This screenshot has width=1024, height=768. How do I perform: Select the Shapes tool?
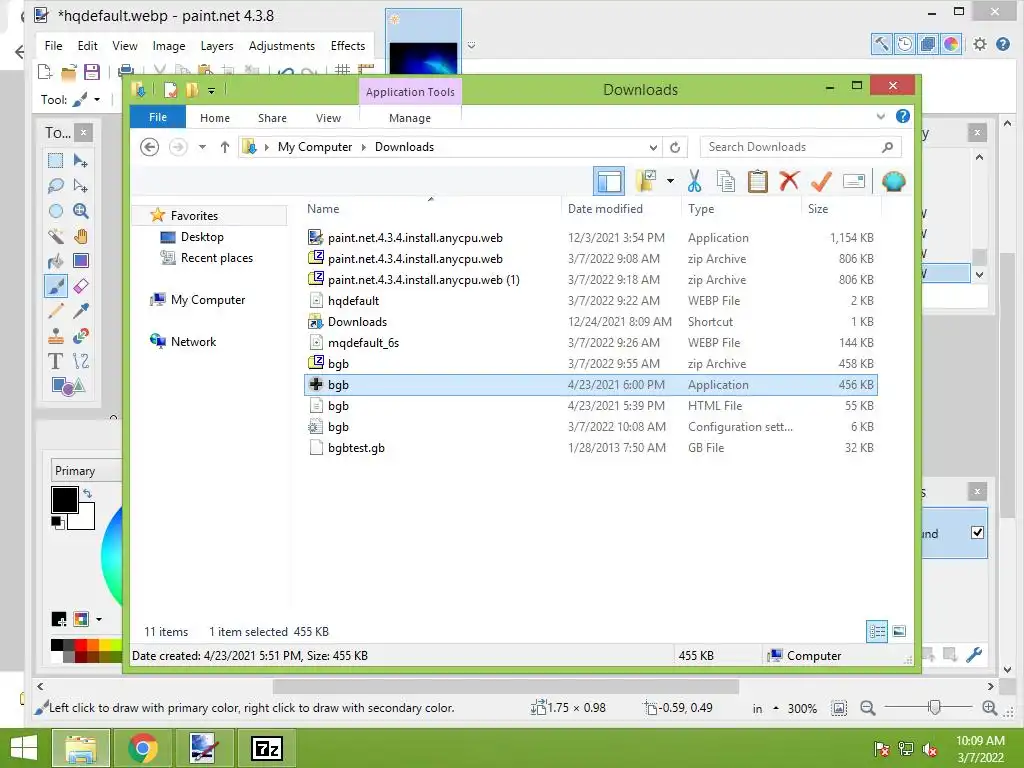(x=68, y=386)
